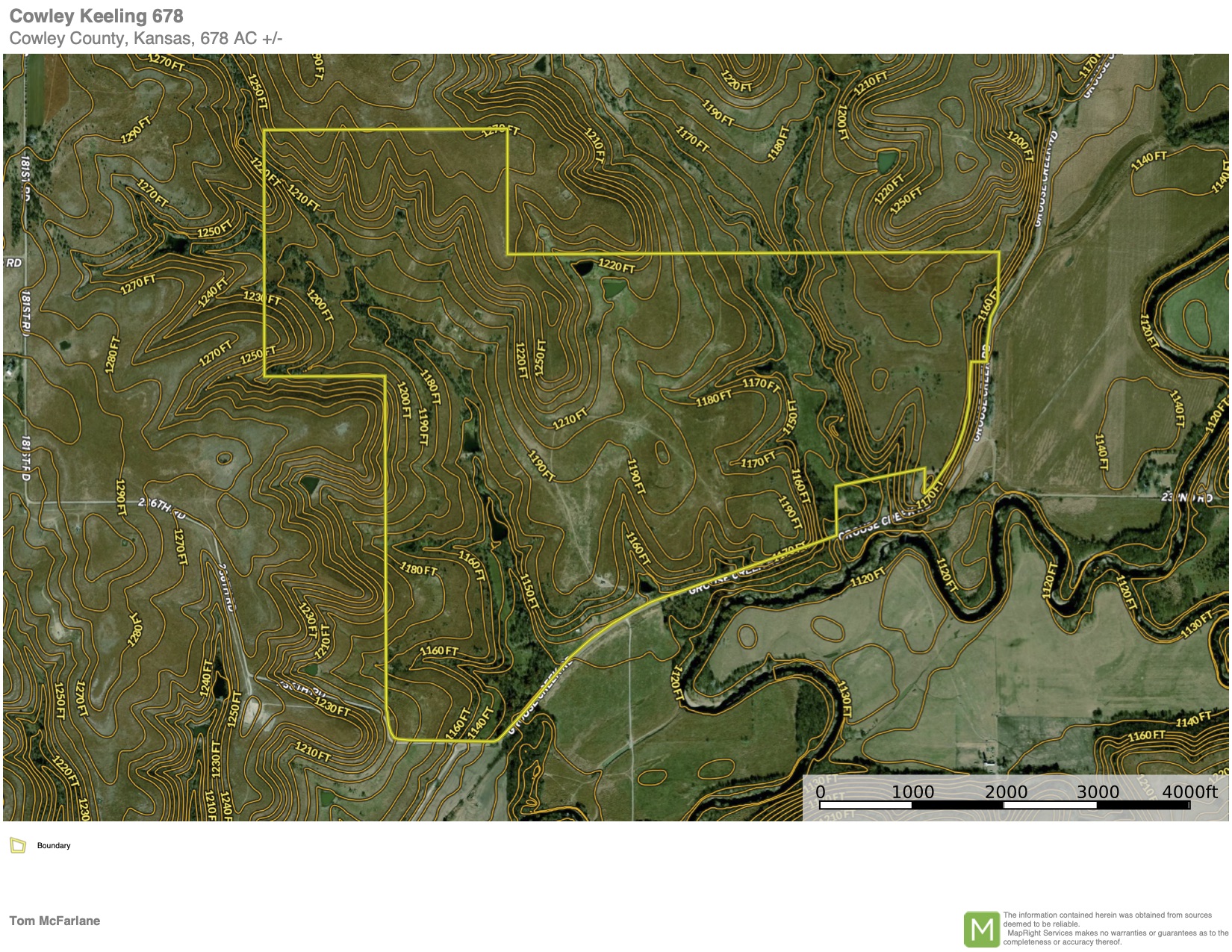Select the Cowley Keeling 678 title

96,16
